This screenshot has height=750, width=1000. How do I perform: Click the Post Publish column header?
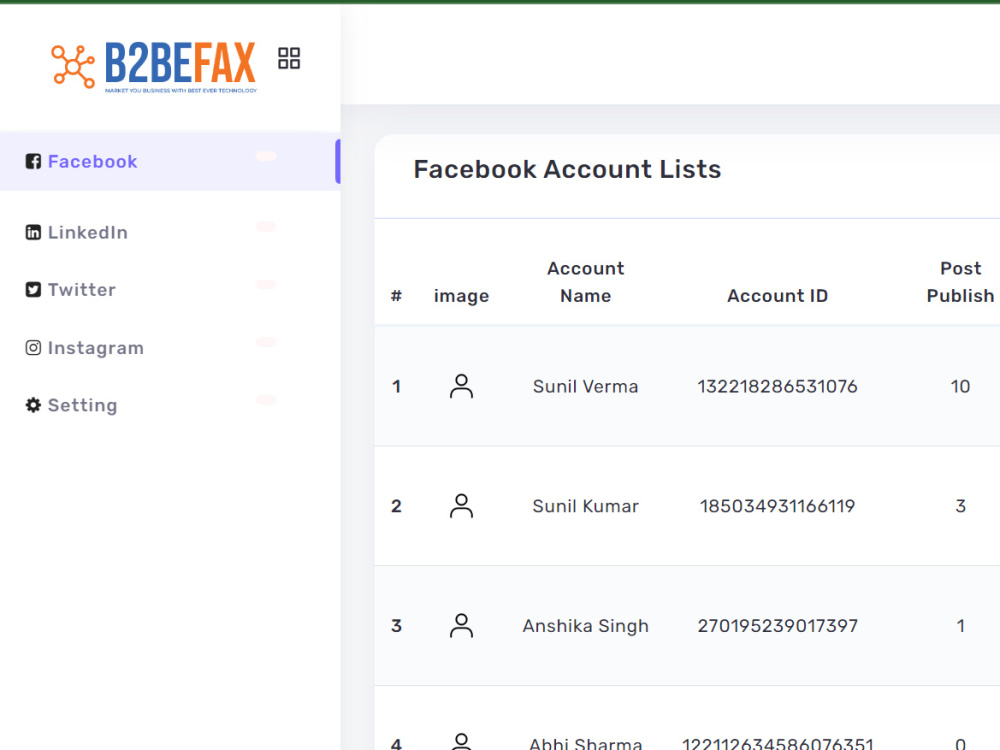click(960, 282)
